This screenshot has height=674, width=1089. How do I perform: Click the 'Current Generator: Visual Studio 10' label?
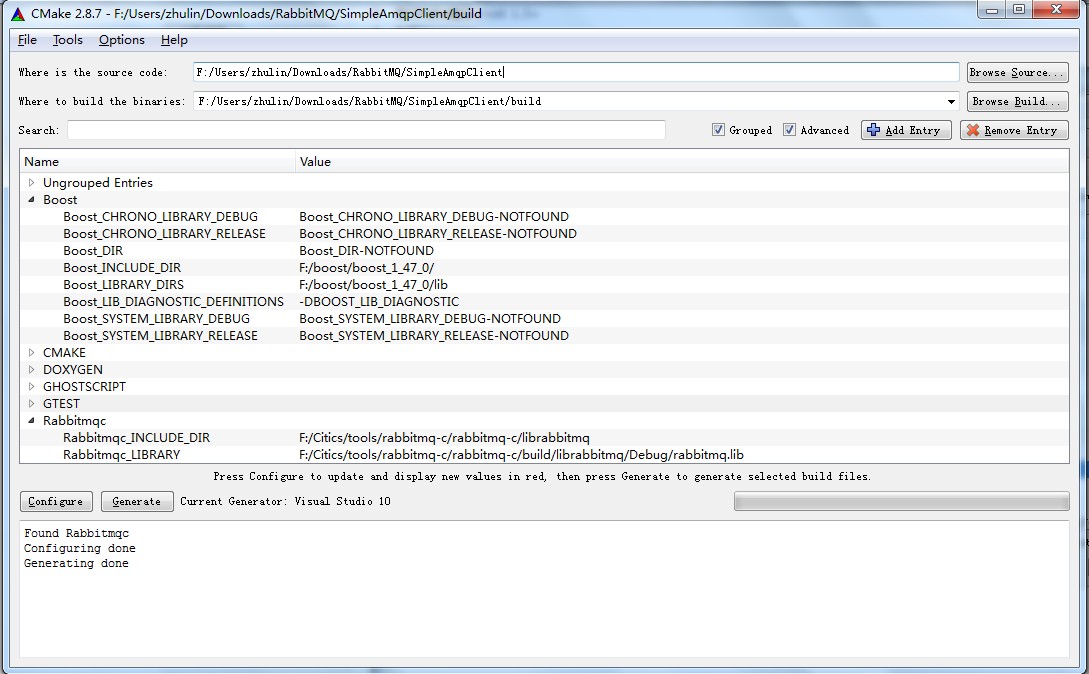285,501
